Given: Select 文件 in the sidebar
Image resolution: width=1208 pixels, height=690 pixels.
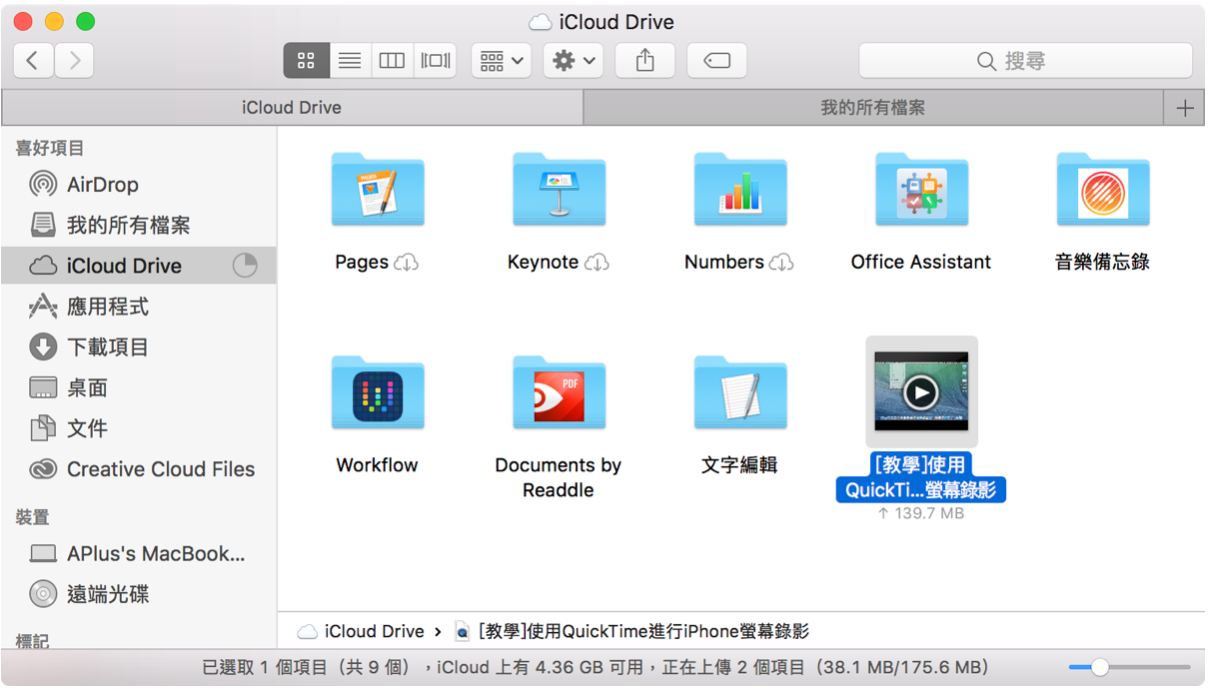Looking at the screenshot, I should (138, 428).
